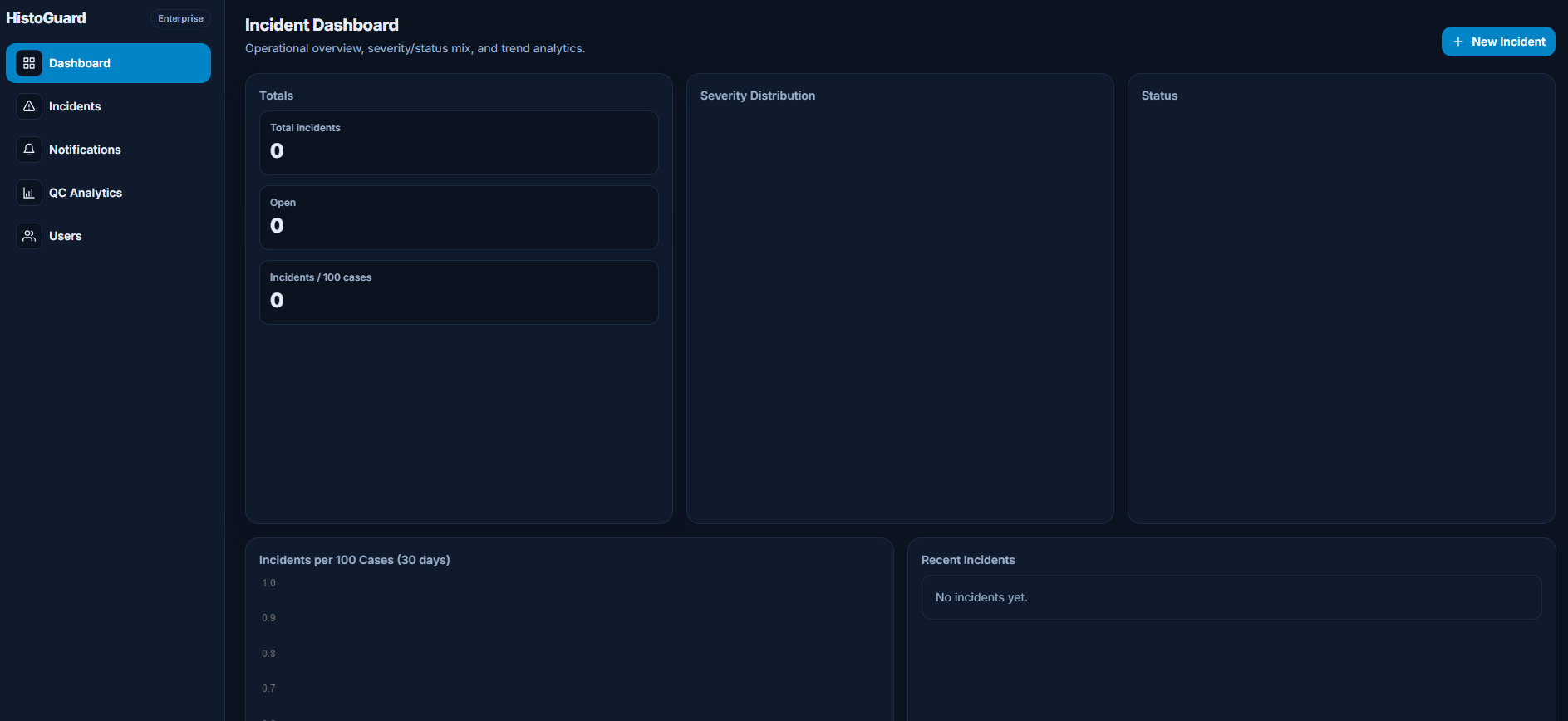Image resolution: width=1568 pixels, height=721 pixels.
Task: Create a New Incident
Action: pos(1498,42)
